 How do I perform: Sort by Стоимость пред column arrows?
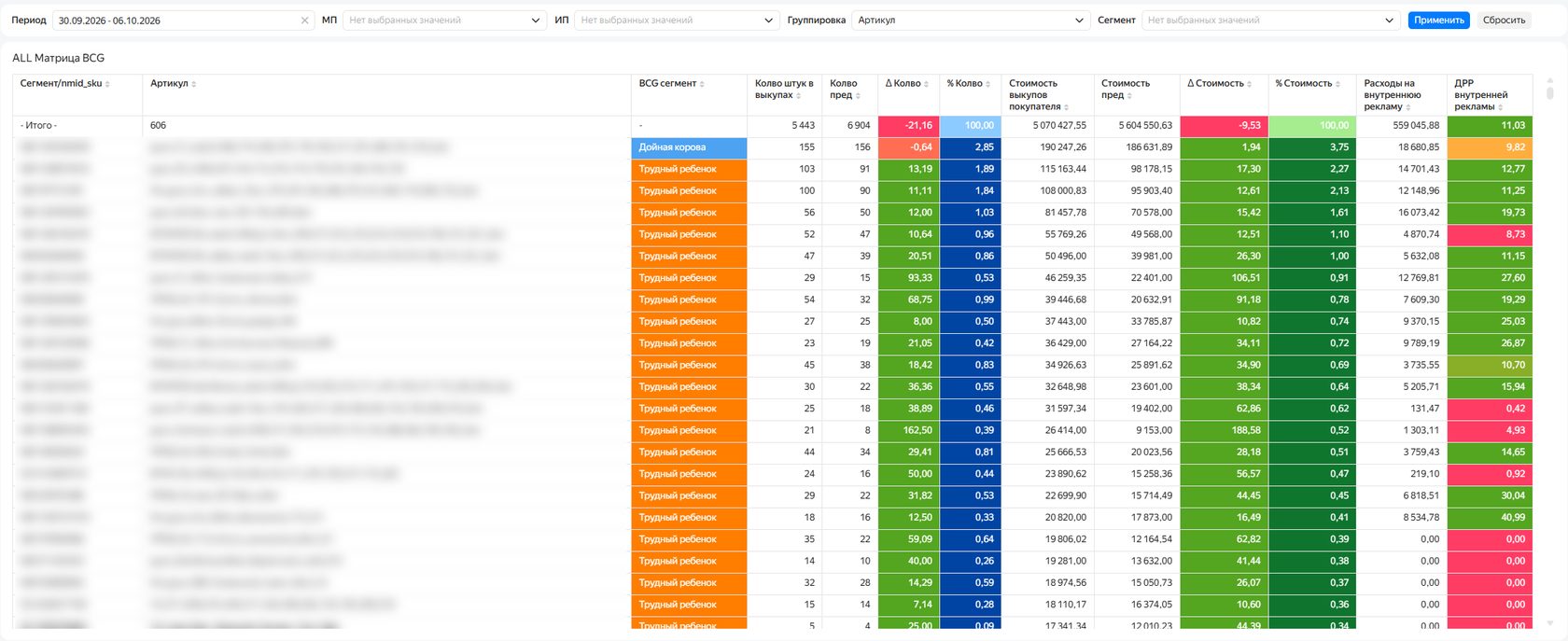point(1129,96)
